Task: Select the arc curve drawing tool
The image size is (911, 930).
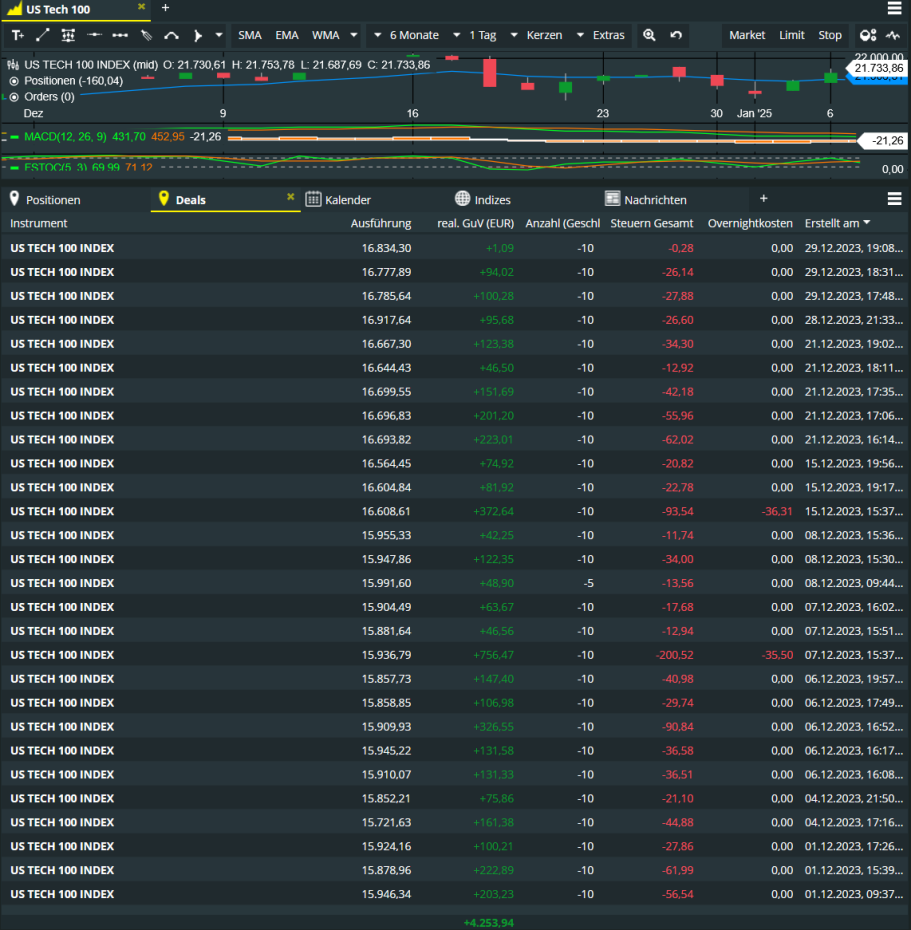Action: (x=171, y=36)
